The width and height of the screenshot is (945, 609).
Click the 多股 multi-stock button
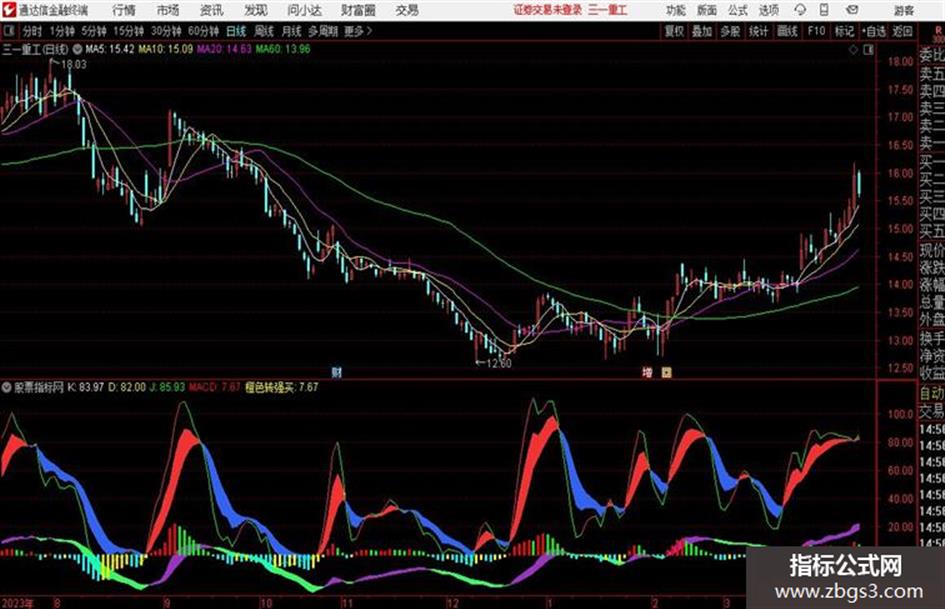tap(730, 31)
